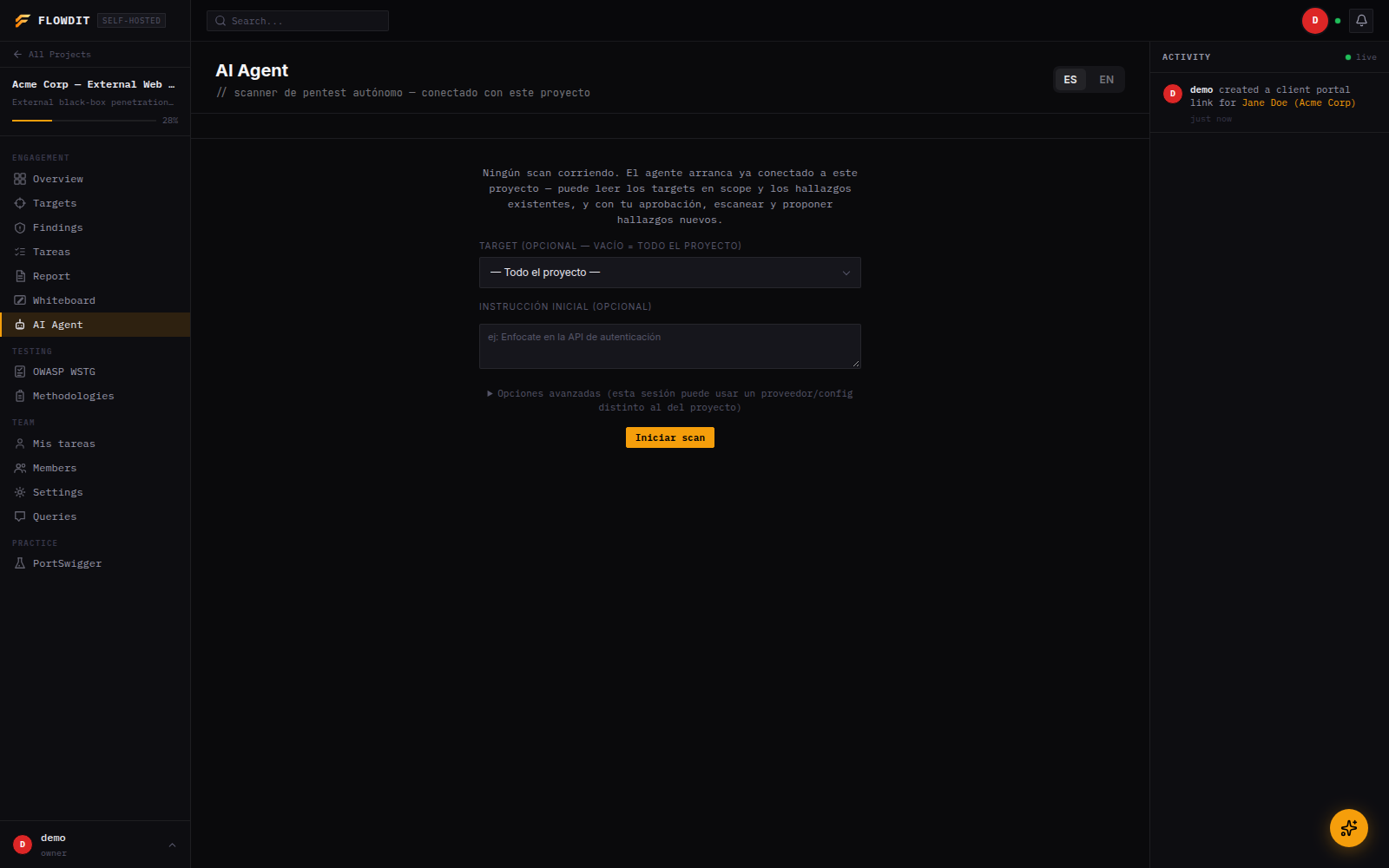The height and width of the screenshot is (868, 1389).
Task: Click the Overview grid icon
Action: point(20,179)
